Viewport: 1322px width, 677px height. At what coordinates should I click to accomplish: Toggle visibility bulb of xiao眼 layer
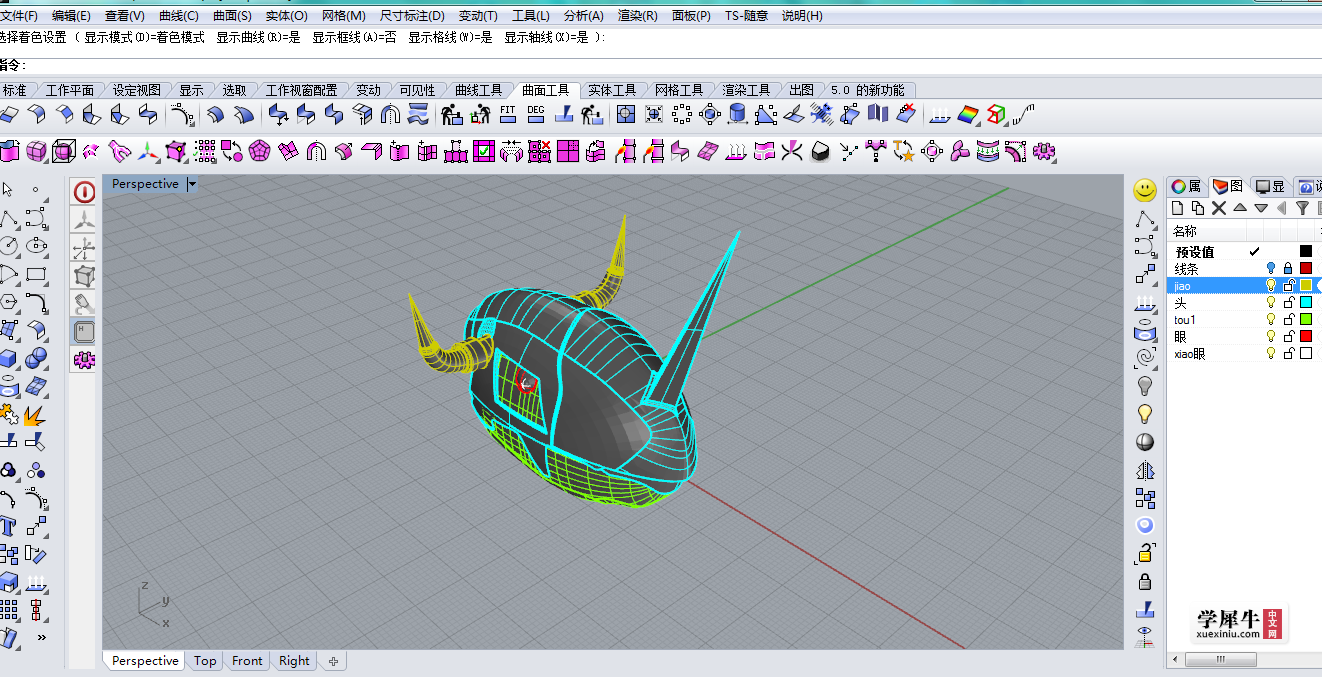(1271, 354)
